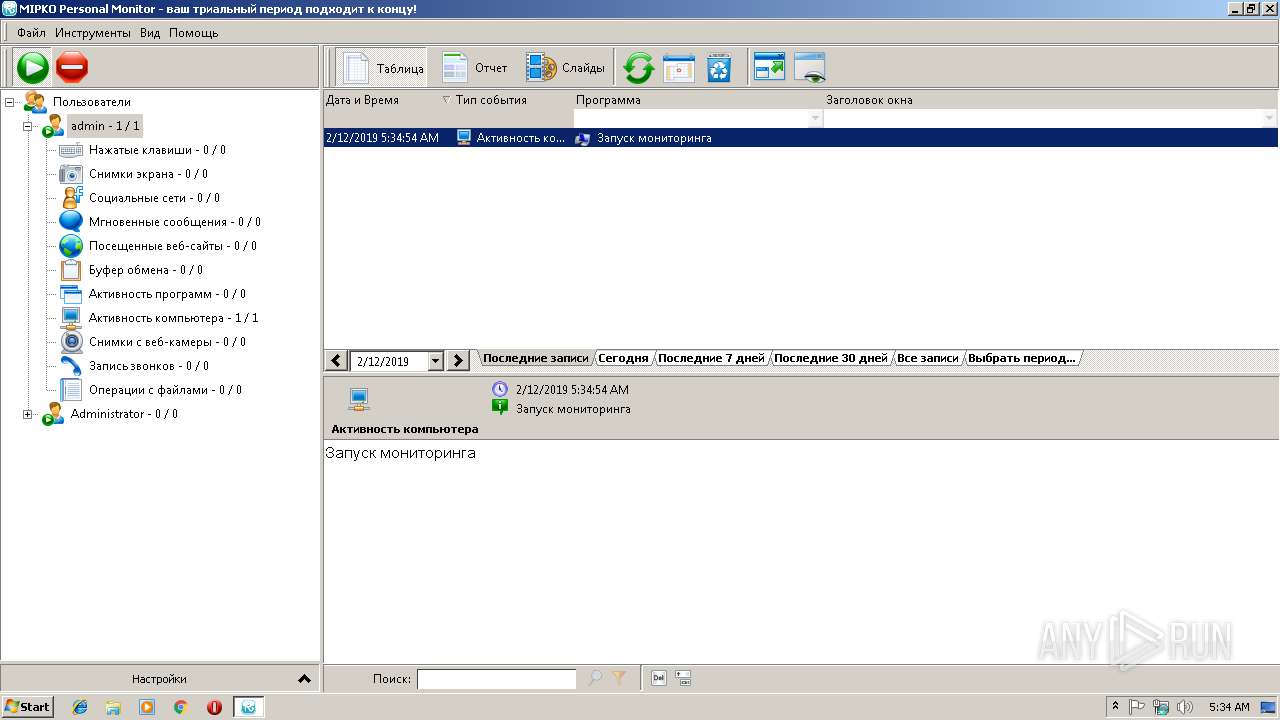Stop monitoring with the red stop button
Viewport: 1280px width, 720px height.
72,68
